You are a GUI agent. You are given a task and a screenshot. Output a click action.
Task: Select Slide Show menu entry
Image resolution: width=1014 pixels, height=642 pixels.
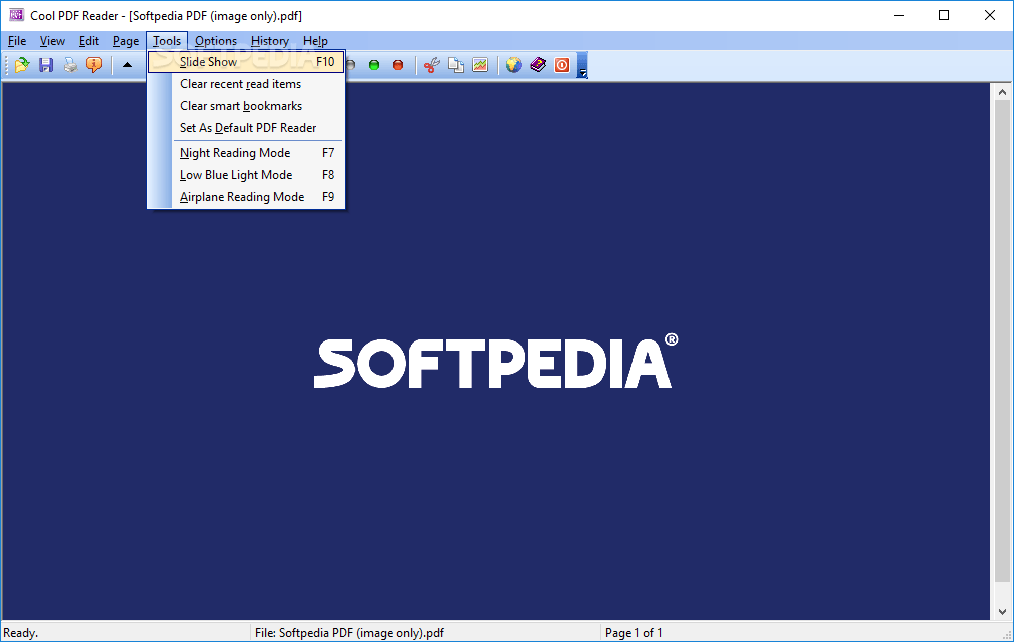point(246,62)
